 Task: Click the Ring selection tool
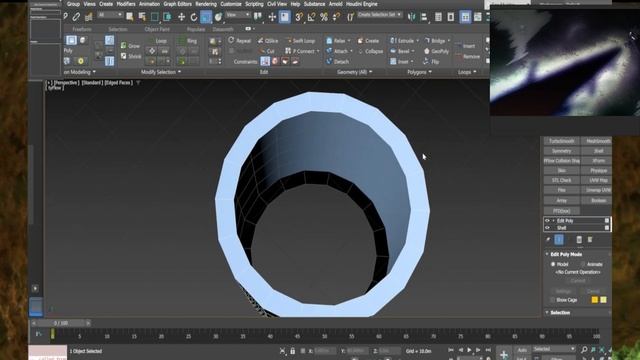click(187, 41)
